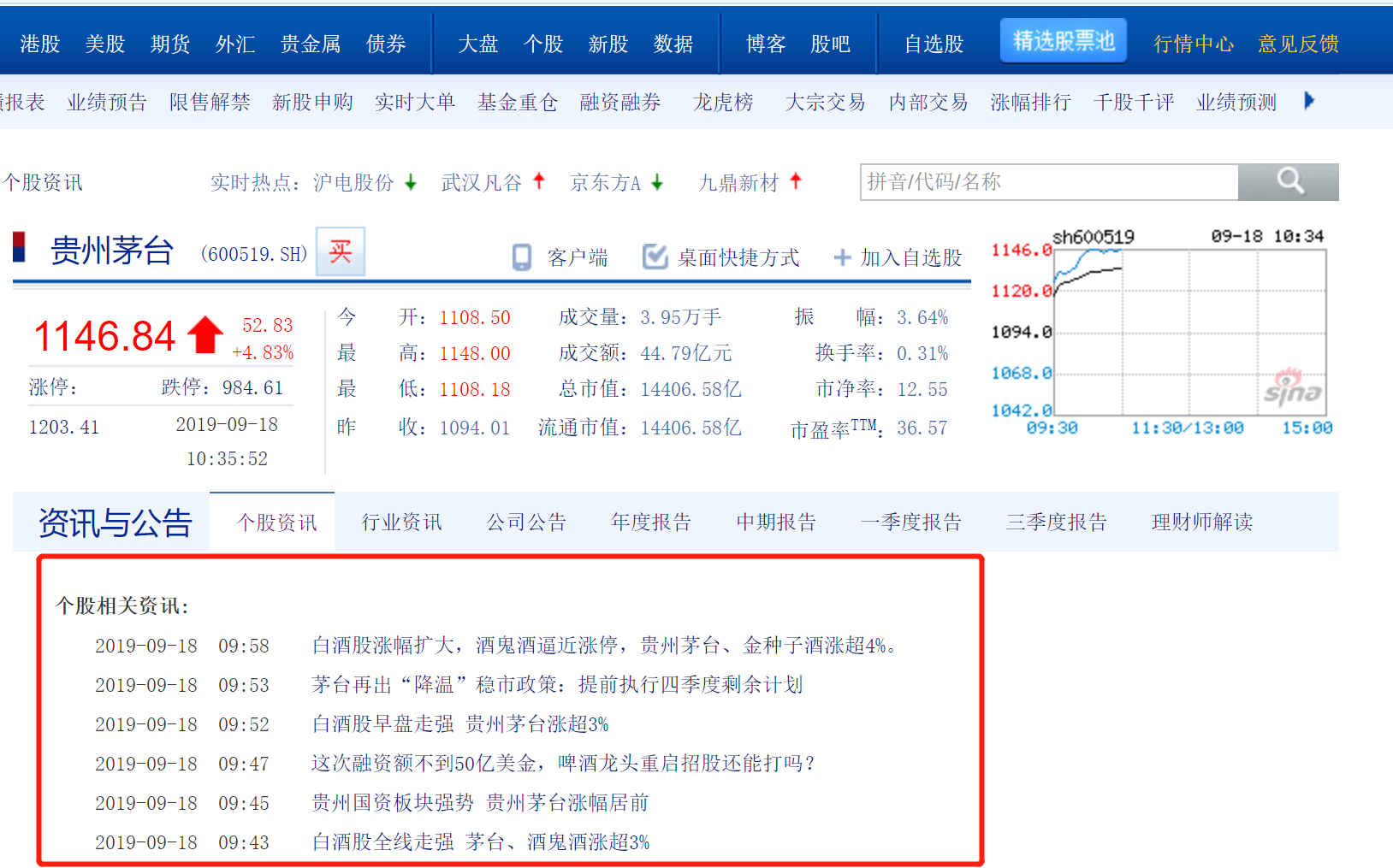This screenshot has width=1393, height=868.
Task: Select 千股千评 in the sub-navigation
Action: pos(1134,103)
